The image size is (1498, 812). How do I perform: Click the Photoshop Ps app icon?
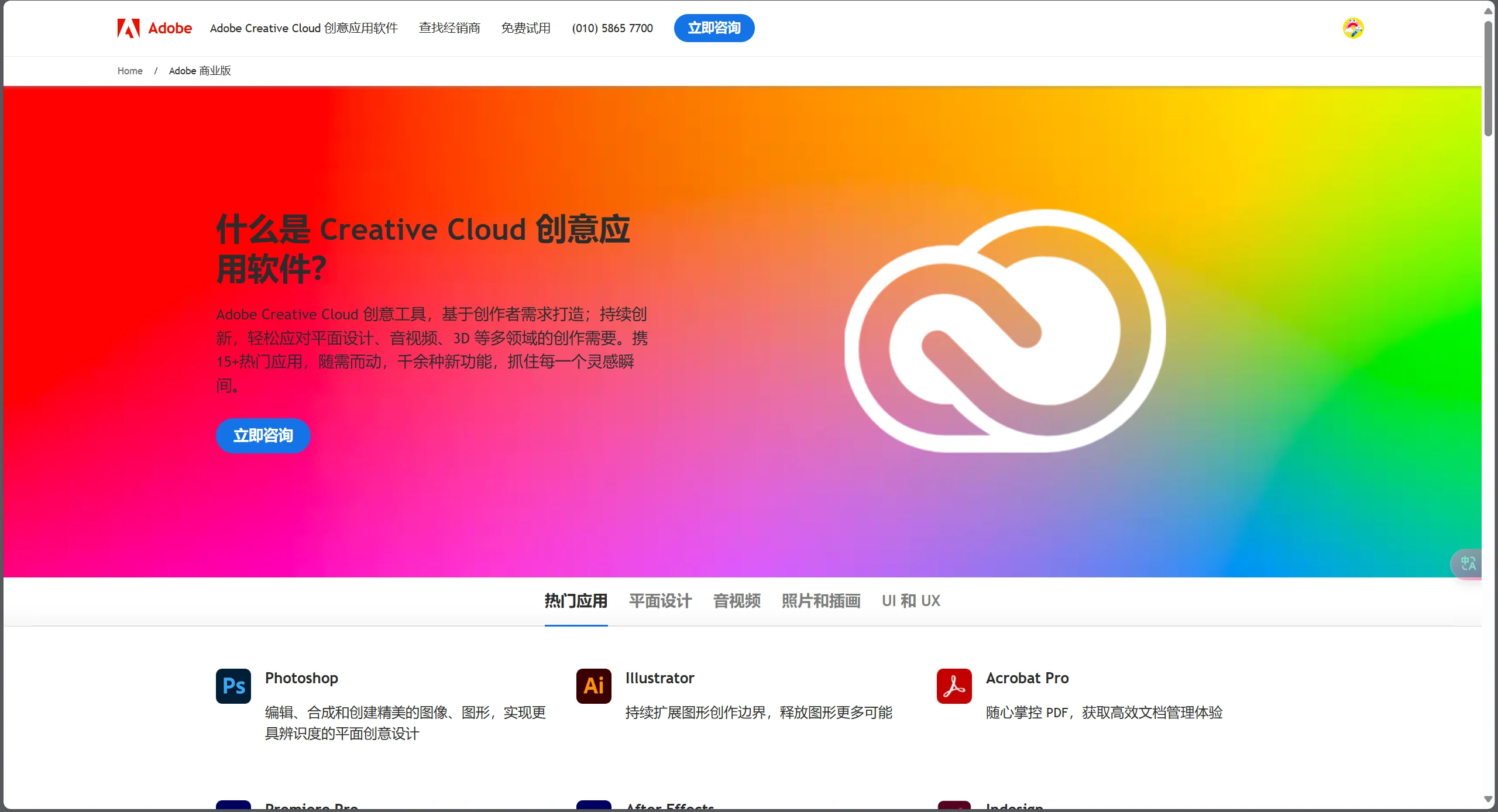[x=233, y=686]
